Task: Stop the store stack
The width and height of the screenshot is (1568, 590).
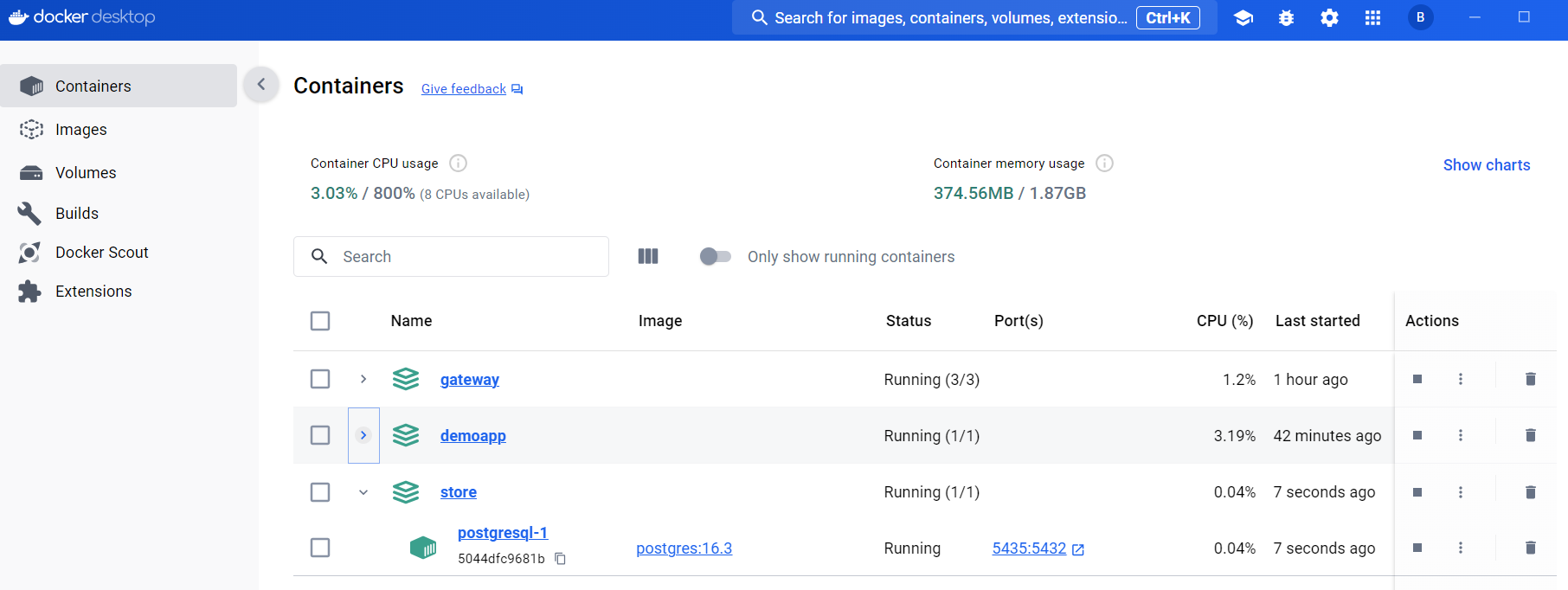Action: [1417, 492]
